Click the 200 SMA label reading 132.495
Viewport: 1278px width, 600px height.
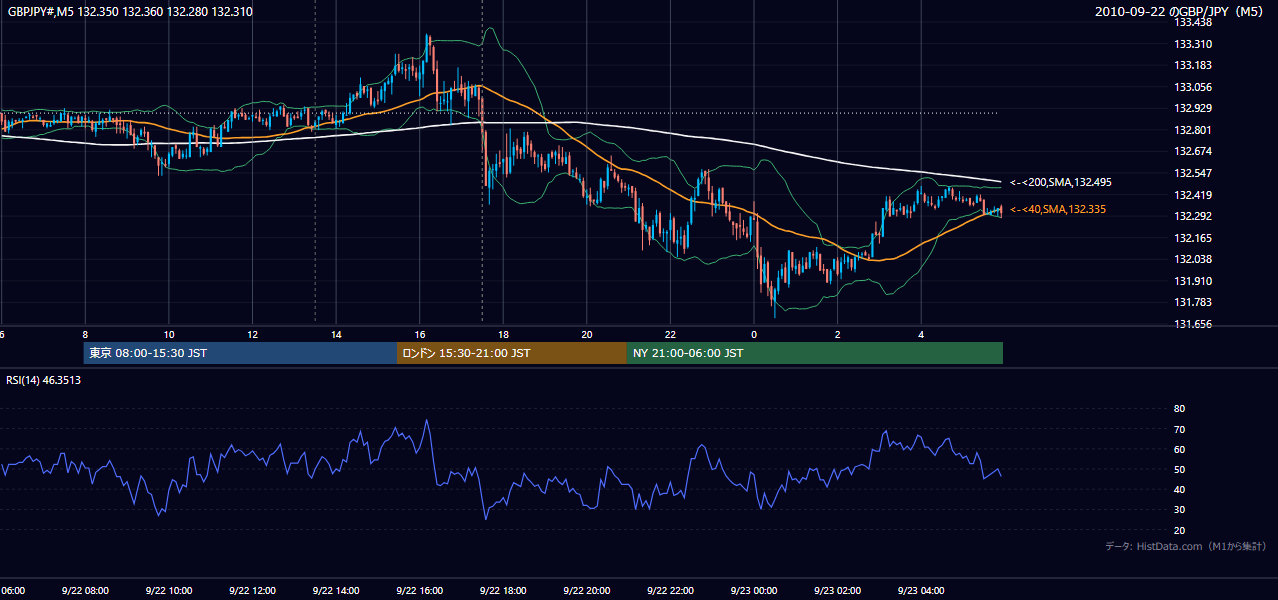[x=1061, y=183]
